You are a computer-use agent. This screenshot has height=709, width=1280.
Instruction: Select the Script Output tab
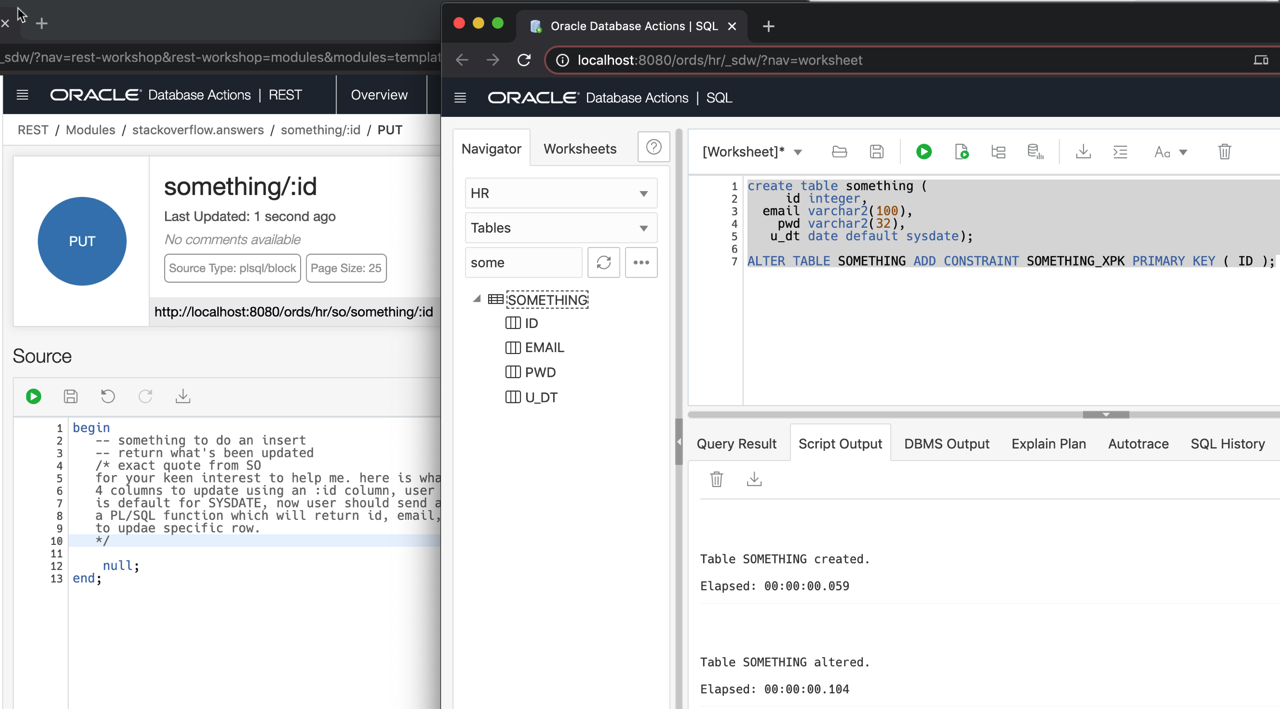coord(840,444)
